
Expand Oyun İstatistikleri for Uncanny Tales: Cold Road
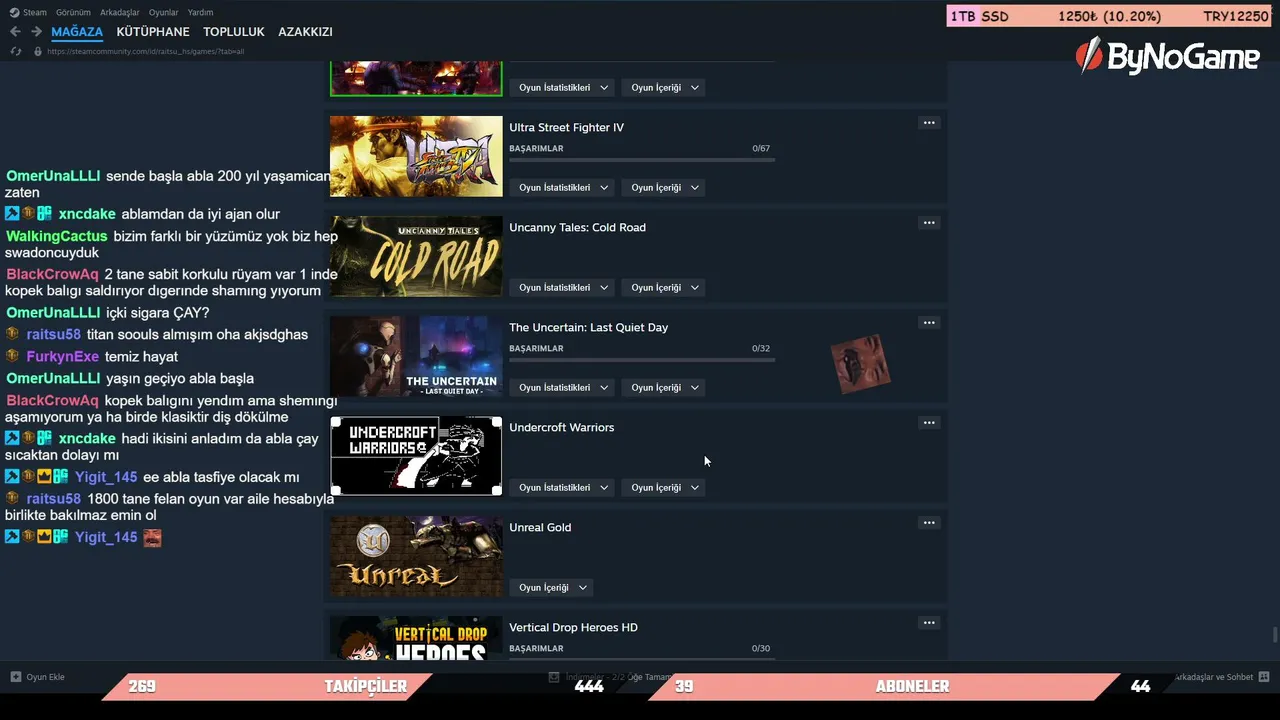point(563,288)
